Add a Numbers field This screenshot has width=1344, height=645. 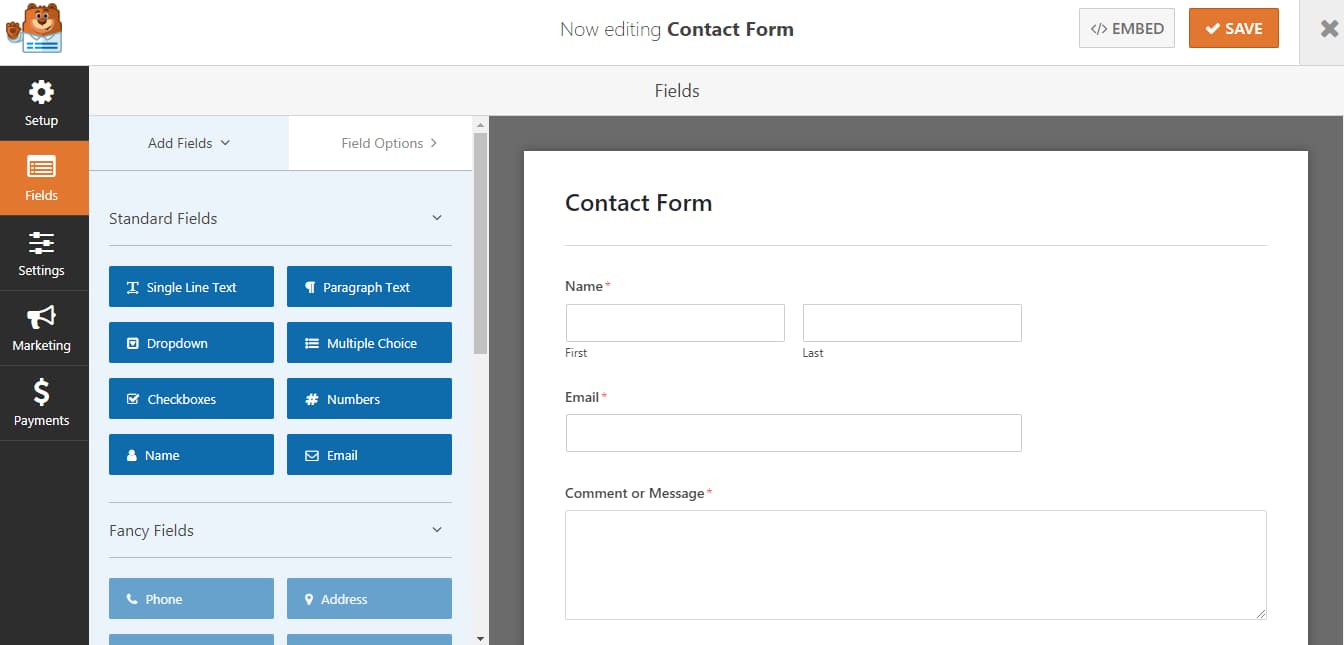click(369, 399)
